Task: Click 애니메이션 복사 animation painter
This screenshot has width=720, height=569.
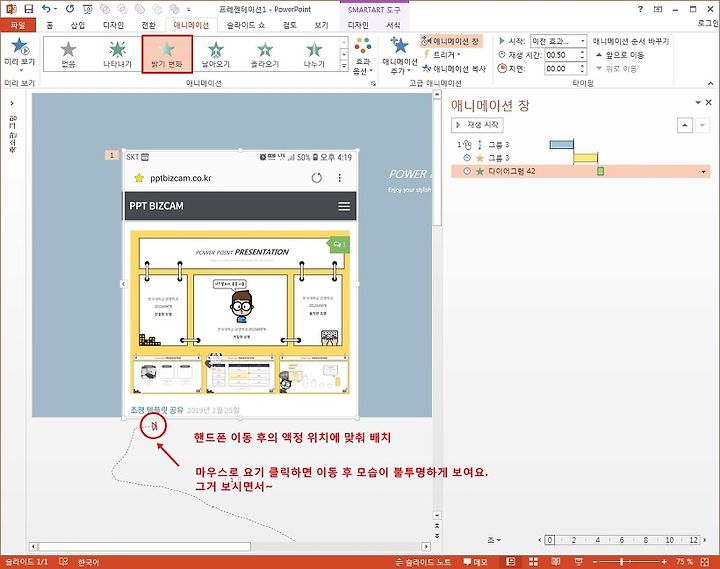Action: [454, 68]
